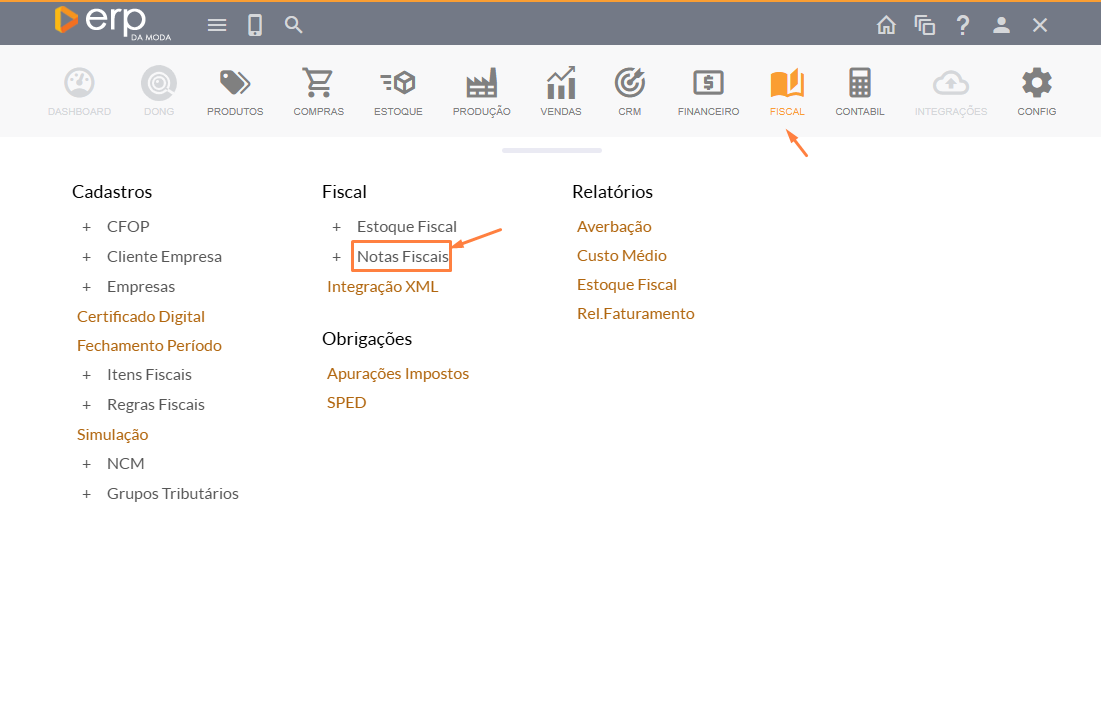Open the Integração XML link
1101x716 pixels.
pos(382,287)
